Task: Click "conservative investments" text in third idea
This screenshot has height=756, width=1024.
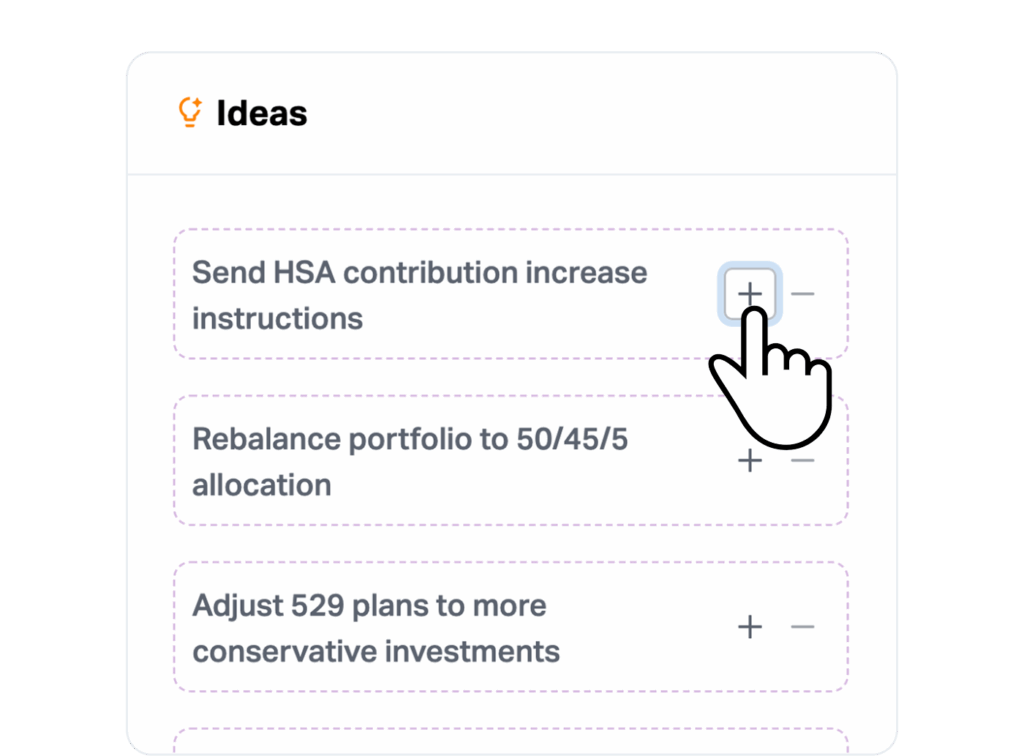Action: (x=376, y=652)
